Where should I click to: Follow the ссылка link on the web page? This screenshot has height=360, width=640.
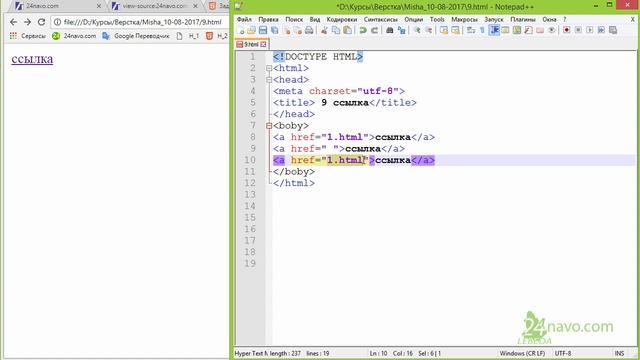click(x=32, y=59)
